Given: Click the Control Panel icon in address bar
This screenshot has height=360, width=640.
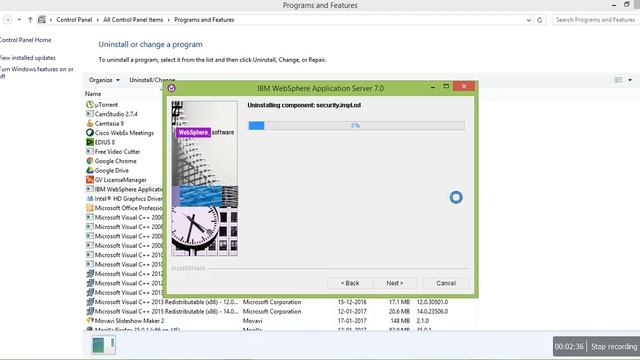Looking at the screenshot, I should click(42, 20).
